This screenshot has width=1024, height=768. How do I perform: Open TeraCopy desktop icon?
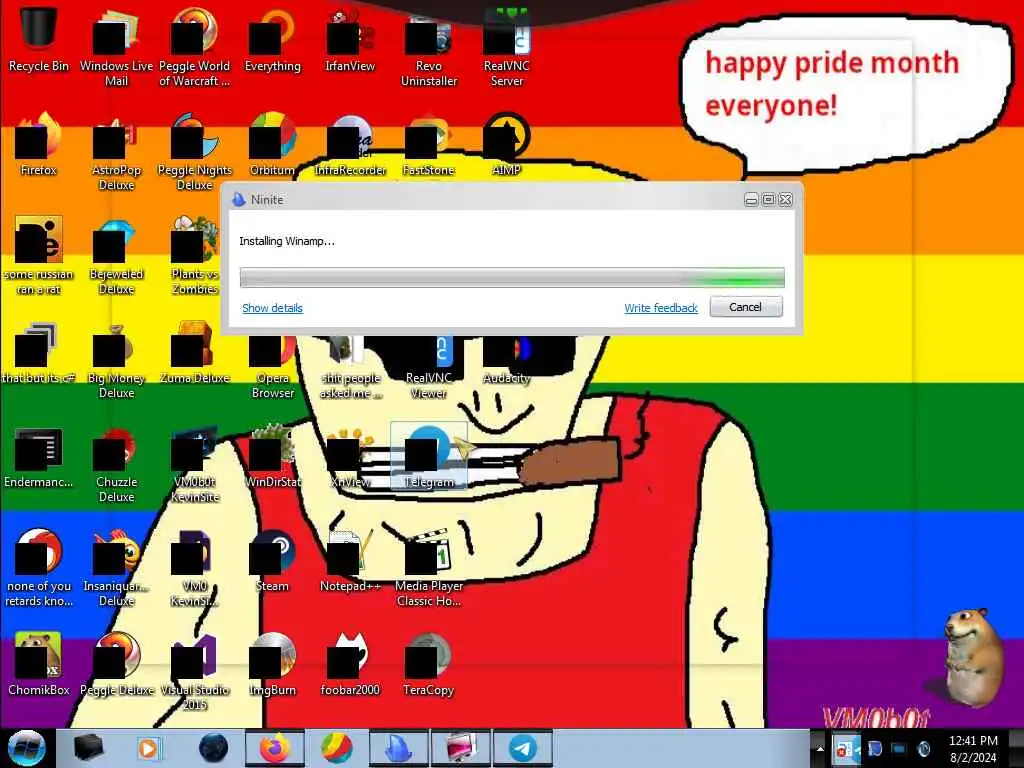[x=428, y=664]
